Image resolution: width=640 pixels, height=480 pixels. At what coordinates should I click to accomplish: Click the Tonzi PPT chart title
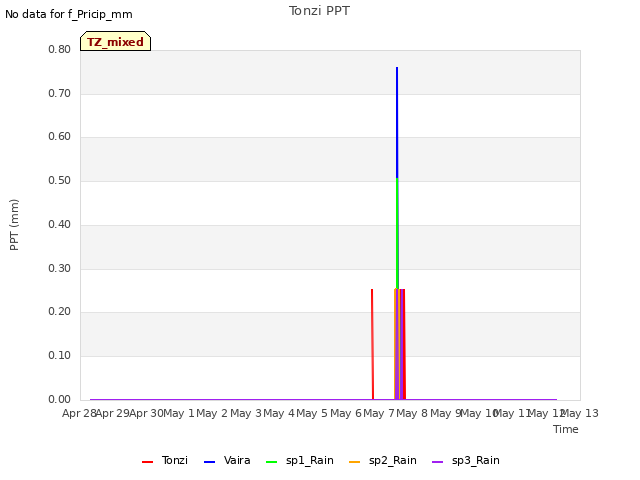click(319, 11)
